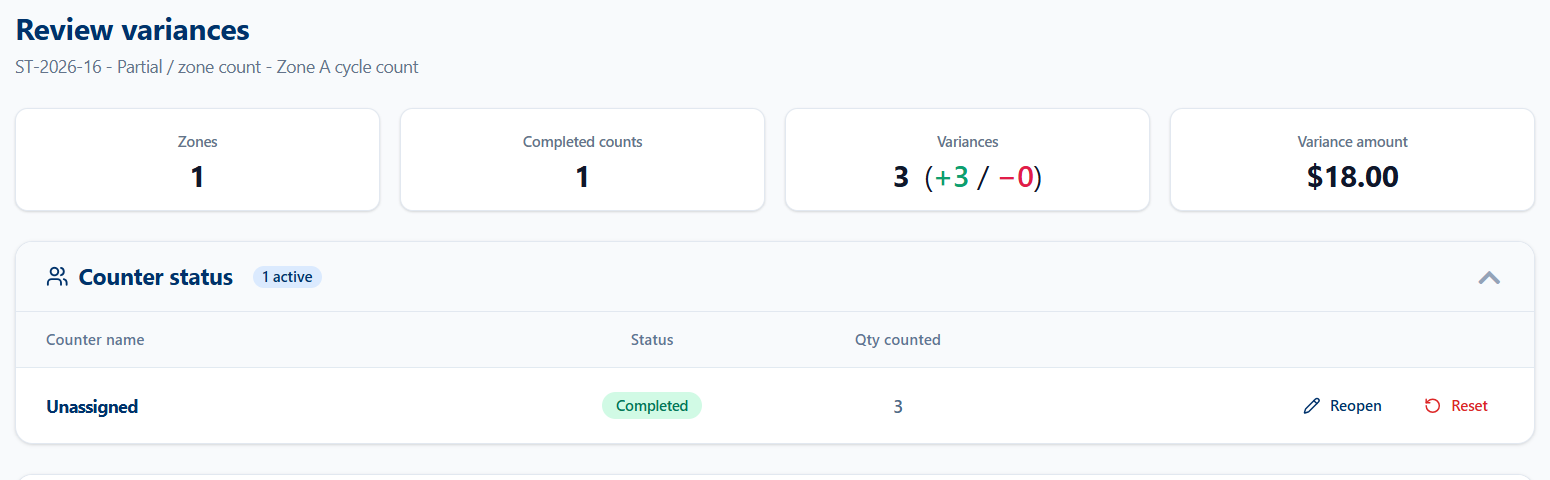
Task: Select the Unassigned counter name
Action: tap(92, 406)
